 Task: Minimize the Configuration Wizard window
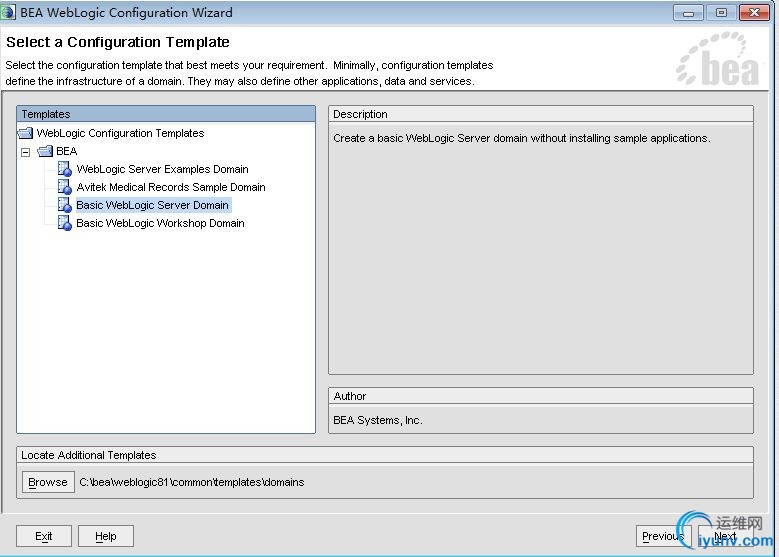coord(688,12)
